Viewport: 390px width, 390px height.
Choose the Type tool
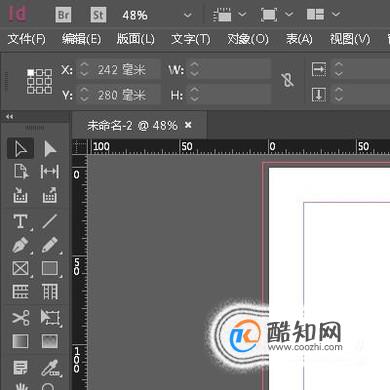point(21,221)
